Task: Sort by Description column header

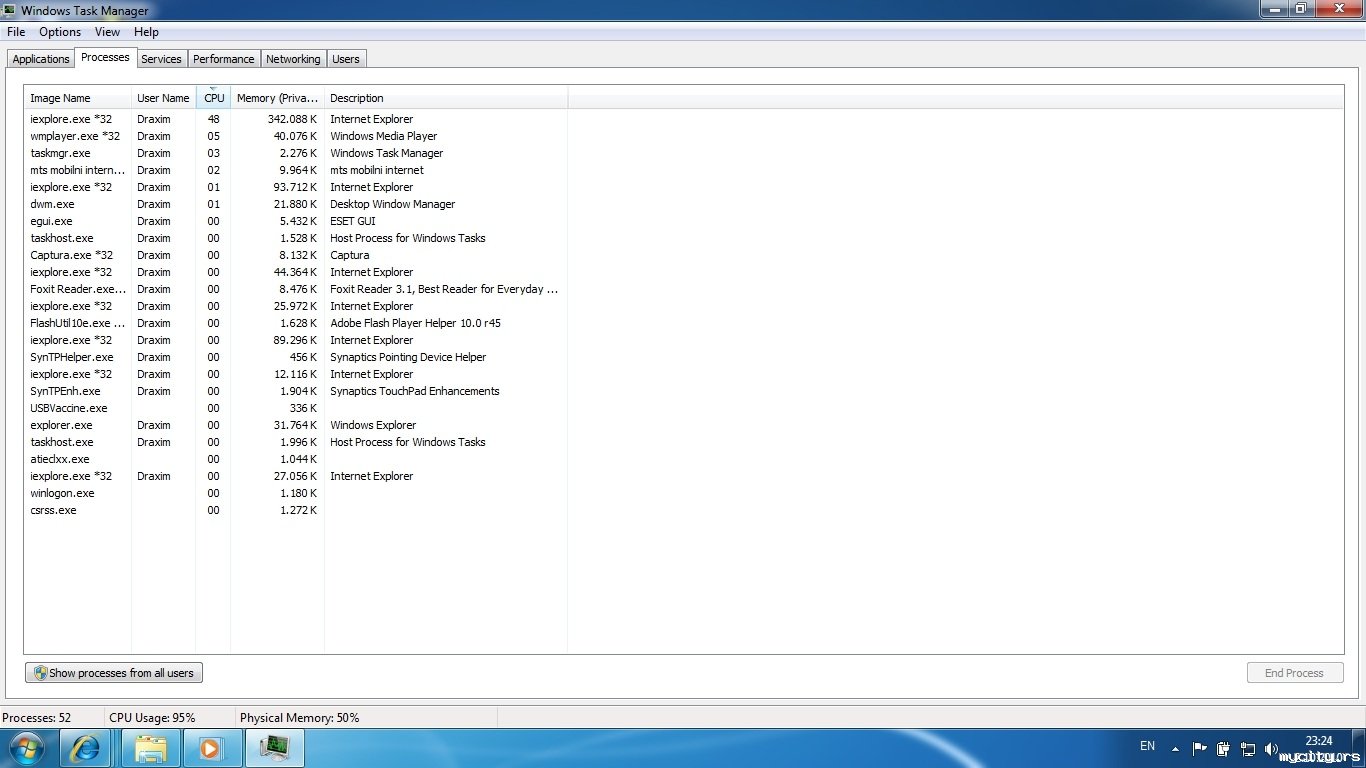Action: point(446,98)
